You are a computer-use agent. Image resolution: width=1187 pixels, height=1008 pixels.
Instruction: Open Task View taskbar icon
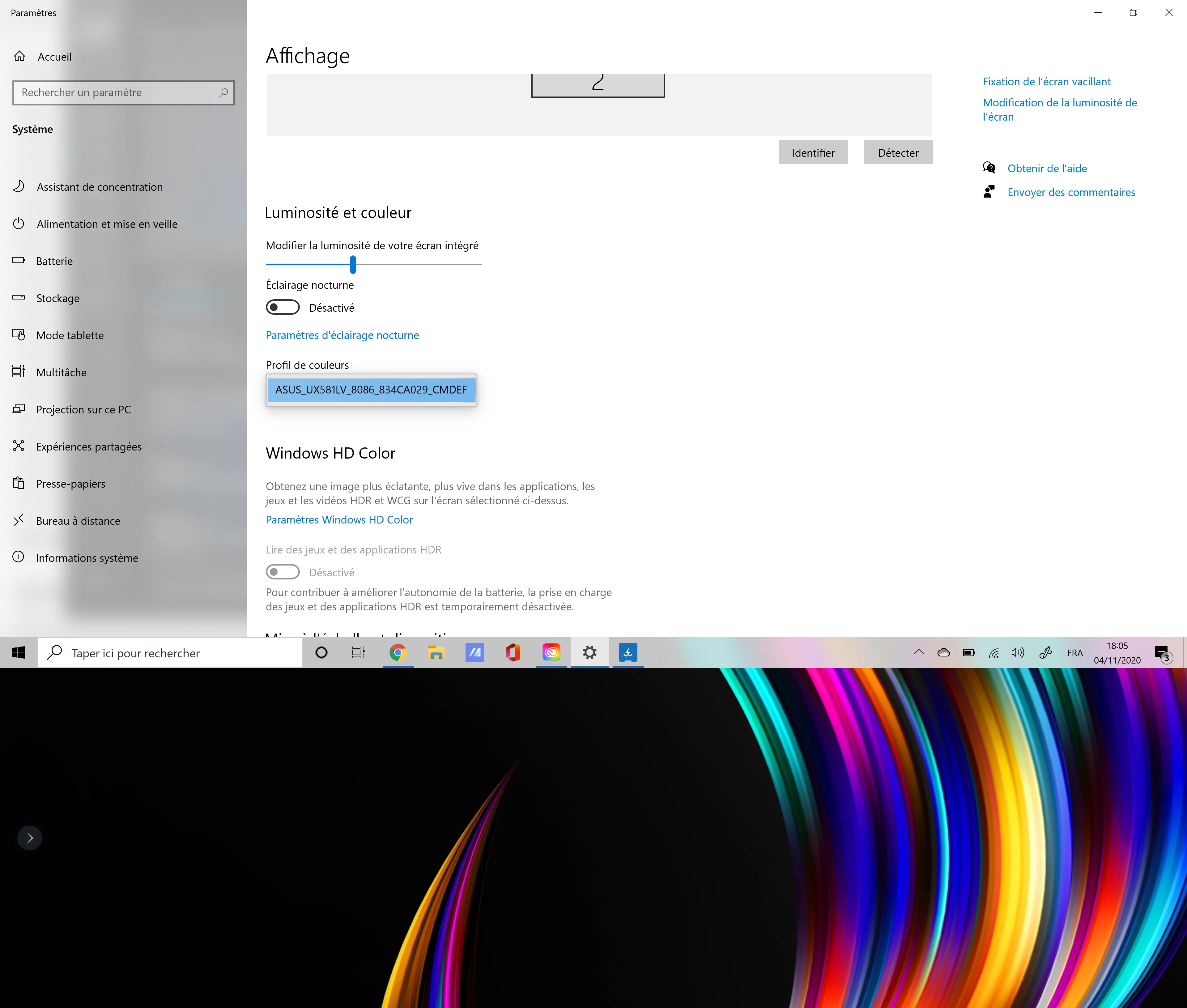(359, 652)
